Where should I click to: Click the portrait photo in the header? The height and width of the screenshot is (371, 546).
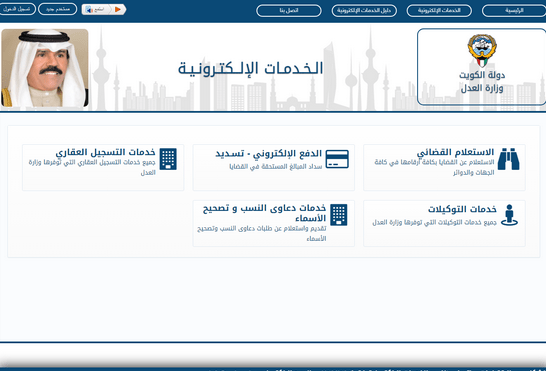tap(45, 68)
